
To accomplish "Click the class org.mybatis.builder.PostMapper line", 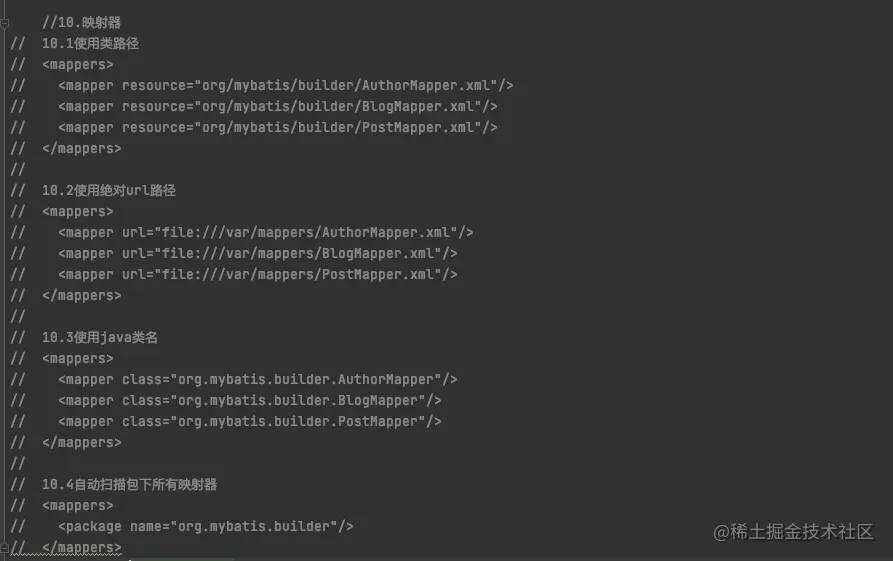I will (249, 422).
